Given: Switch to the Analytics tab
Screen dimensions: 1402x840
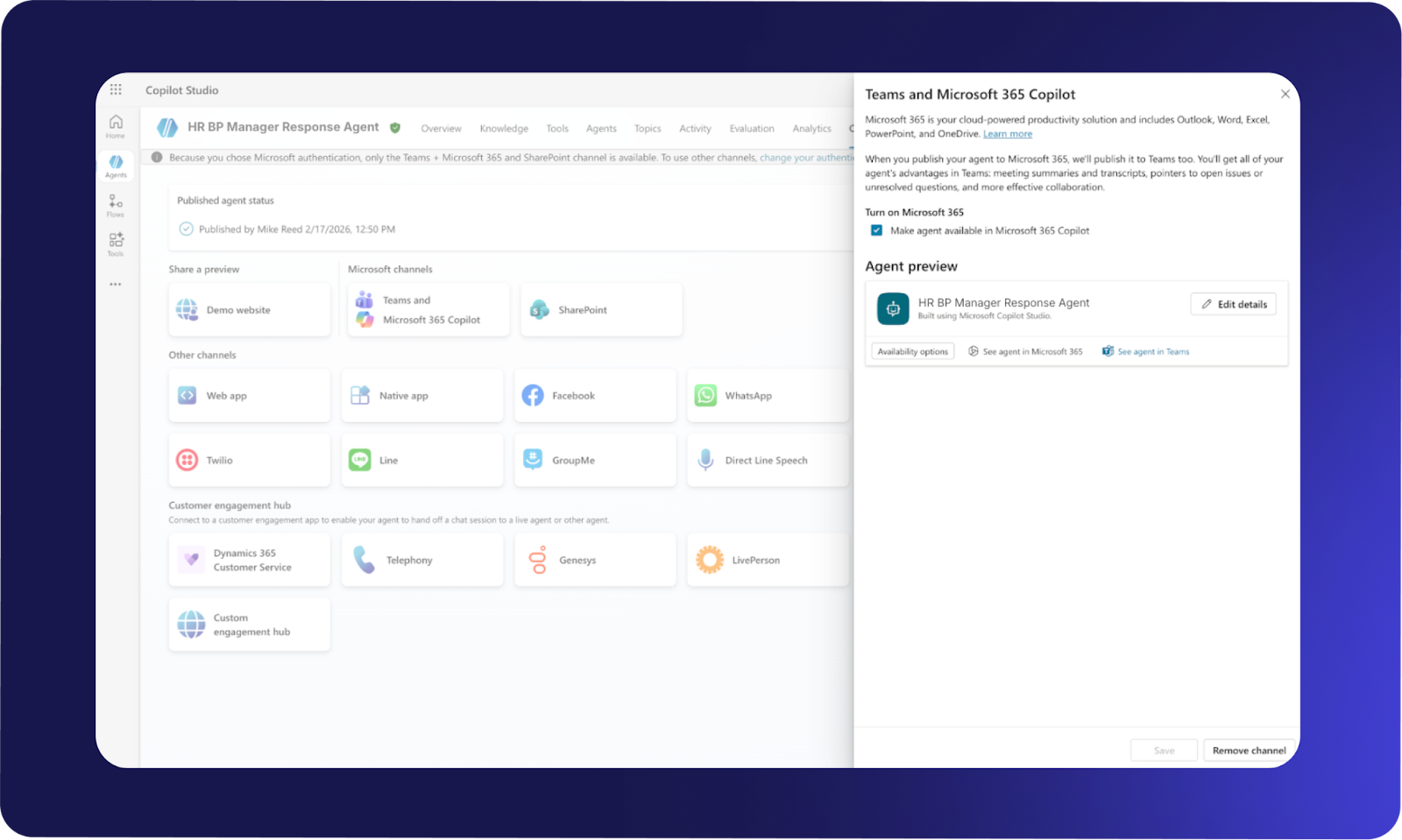Looking at the screenshot, I should coord(811,129).
